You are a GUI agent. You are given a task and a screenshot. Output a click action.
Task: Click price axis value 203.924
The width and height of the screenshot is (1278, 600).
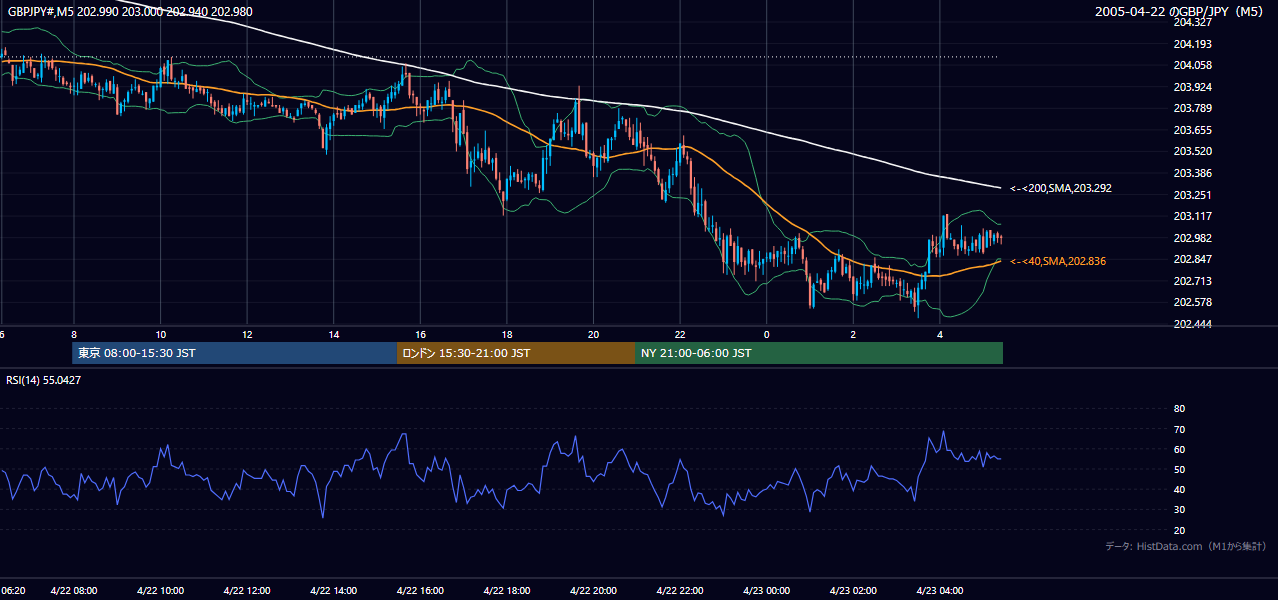(1193, 87)
